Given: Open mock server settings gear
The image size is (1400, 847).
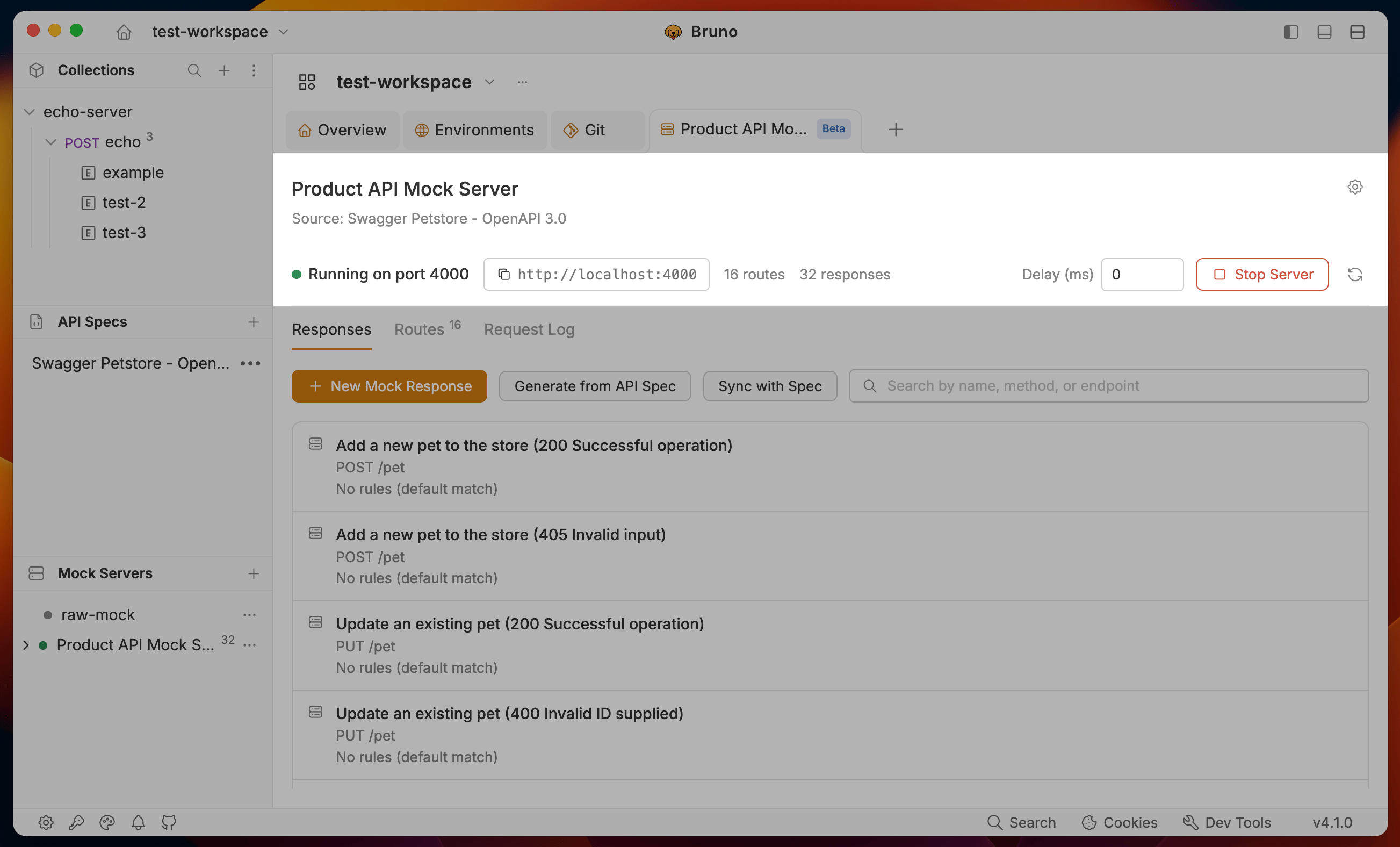Looking at the screenshot, I should pyautogui.click(x=1354, y=187).
